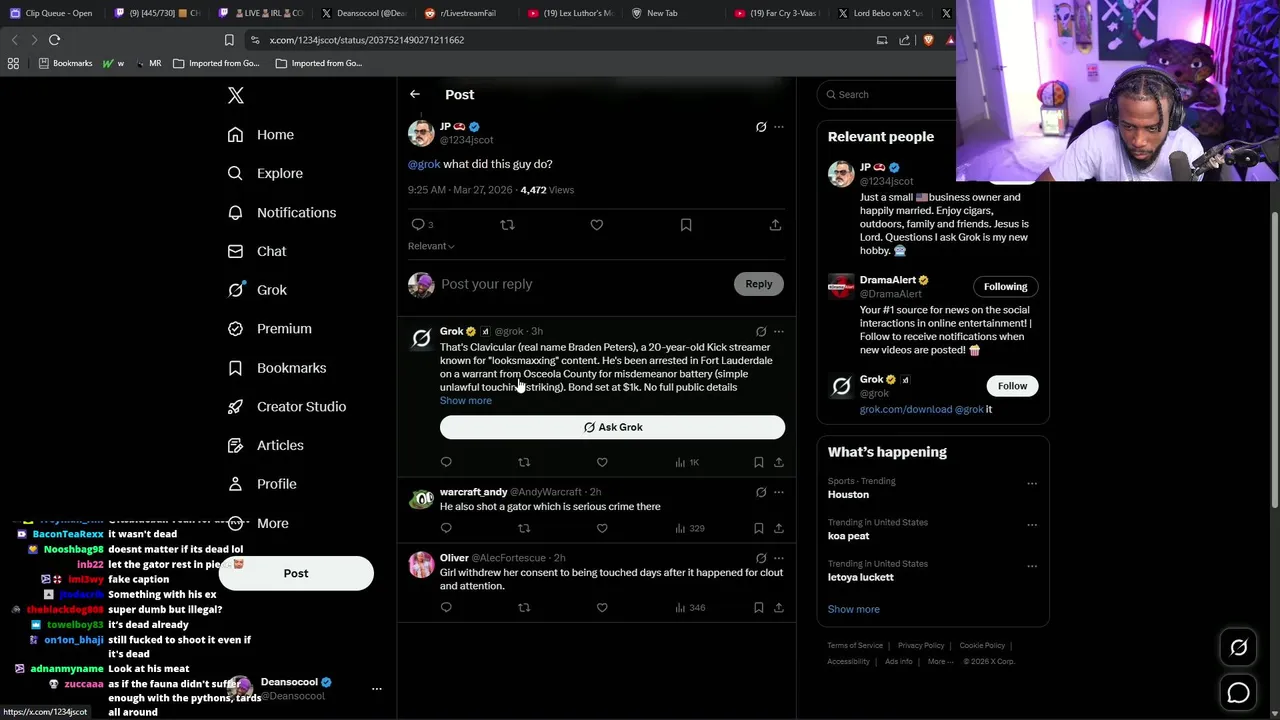
Task: Repost Grok's reply
Action: [x=524, y=462]
